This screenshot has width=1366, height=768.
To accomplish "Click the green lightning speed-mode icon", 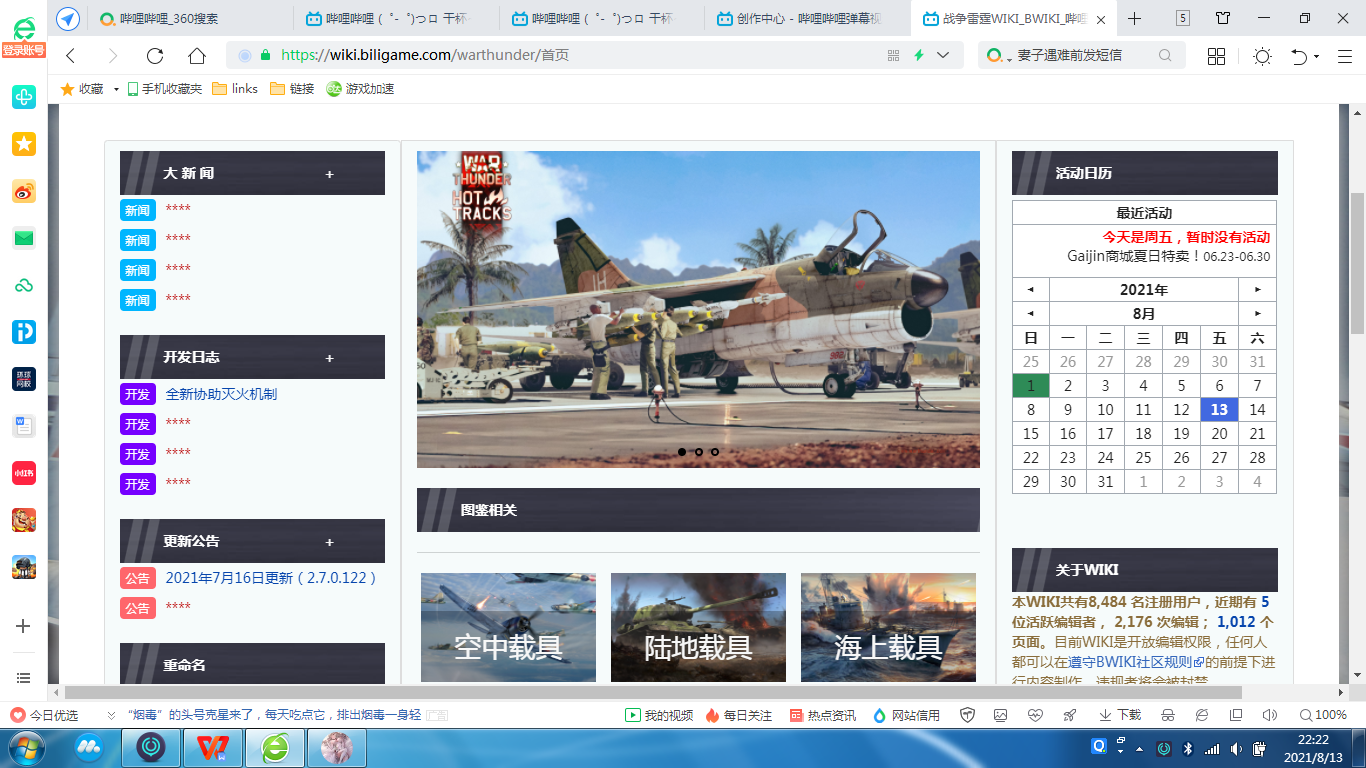I will pos(919,56).
